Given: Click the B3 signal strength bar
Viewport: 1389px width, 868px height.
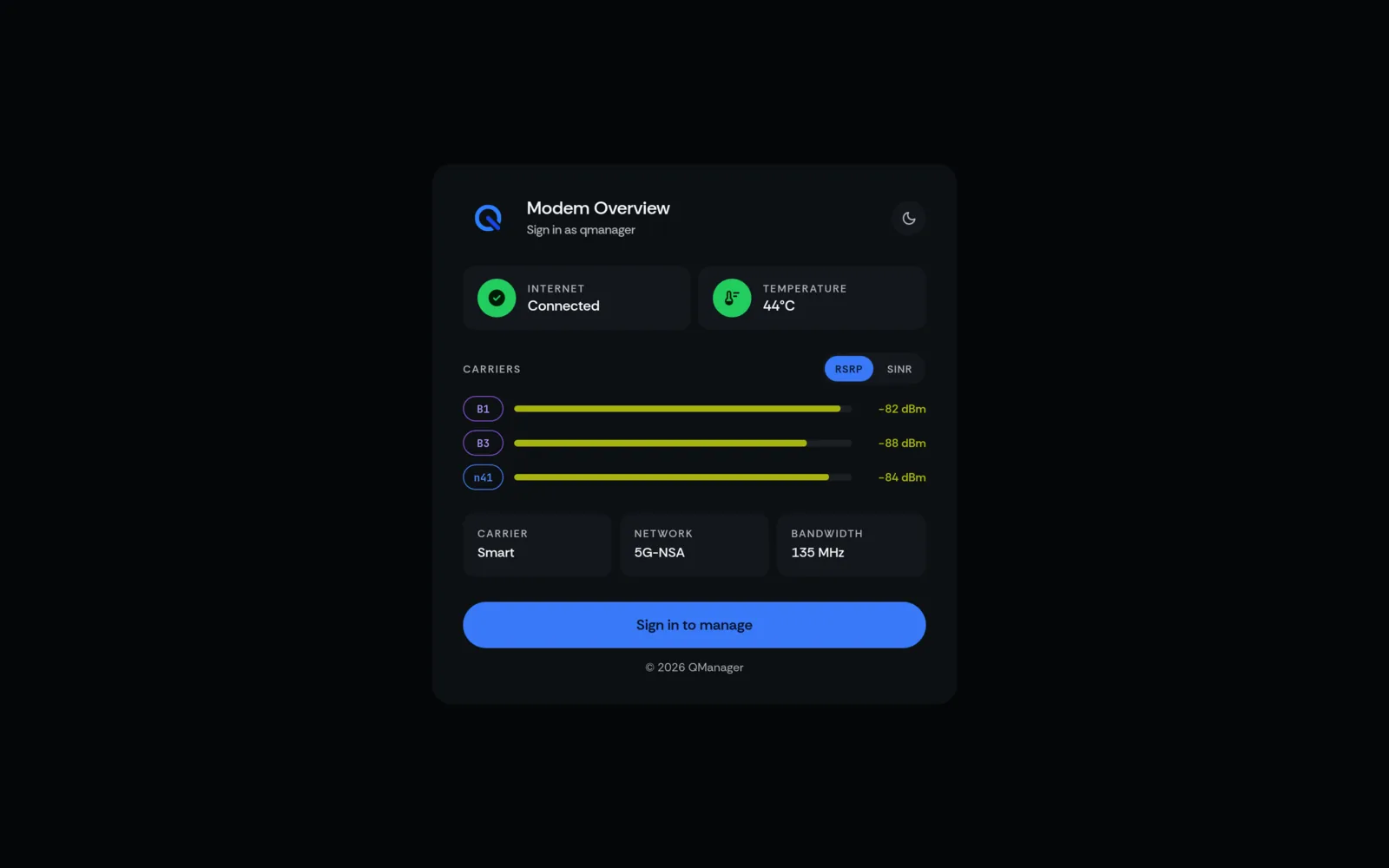Looking at the screenshot, I should coord(682,443).
